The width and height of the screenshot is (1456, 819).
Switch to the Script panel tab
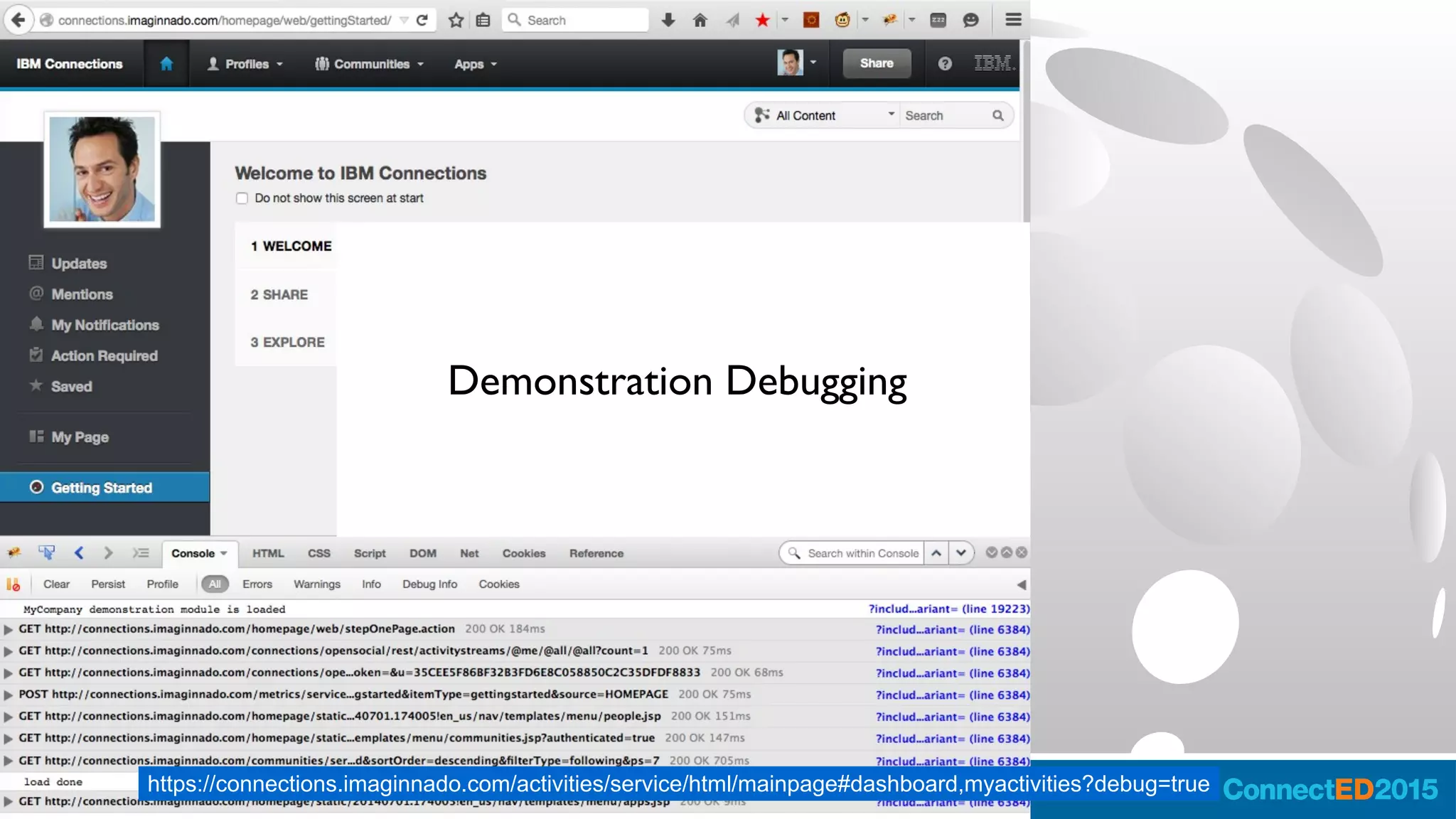point(370,553)
